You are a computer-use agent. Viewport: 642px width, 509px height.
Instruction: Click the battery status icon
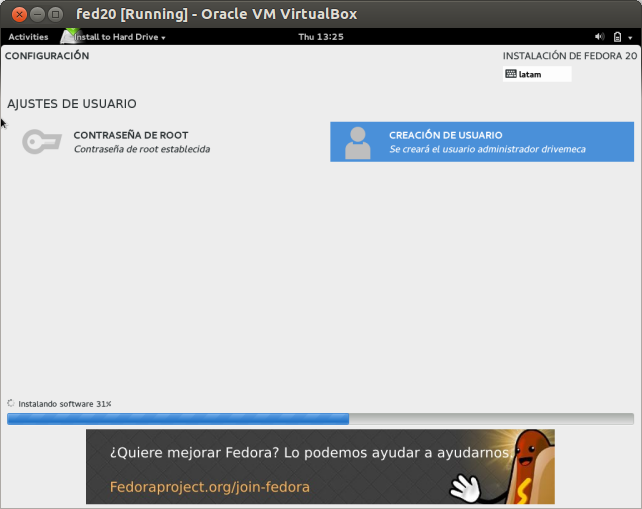[x=617, y=37]
